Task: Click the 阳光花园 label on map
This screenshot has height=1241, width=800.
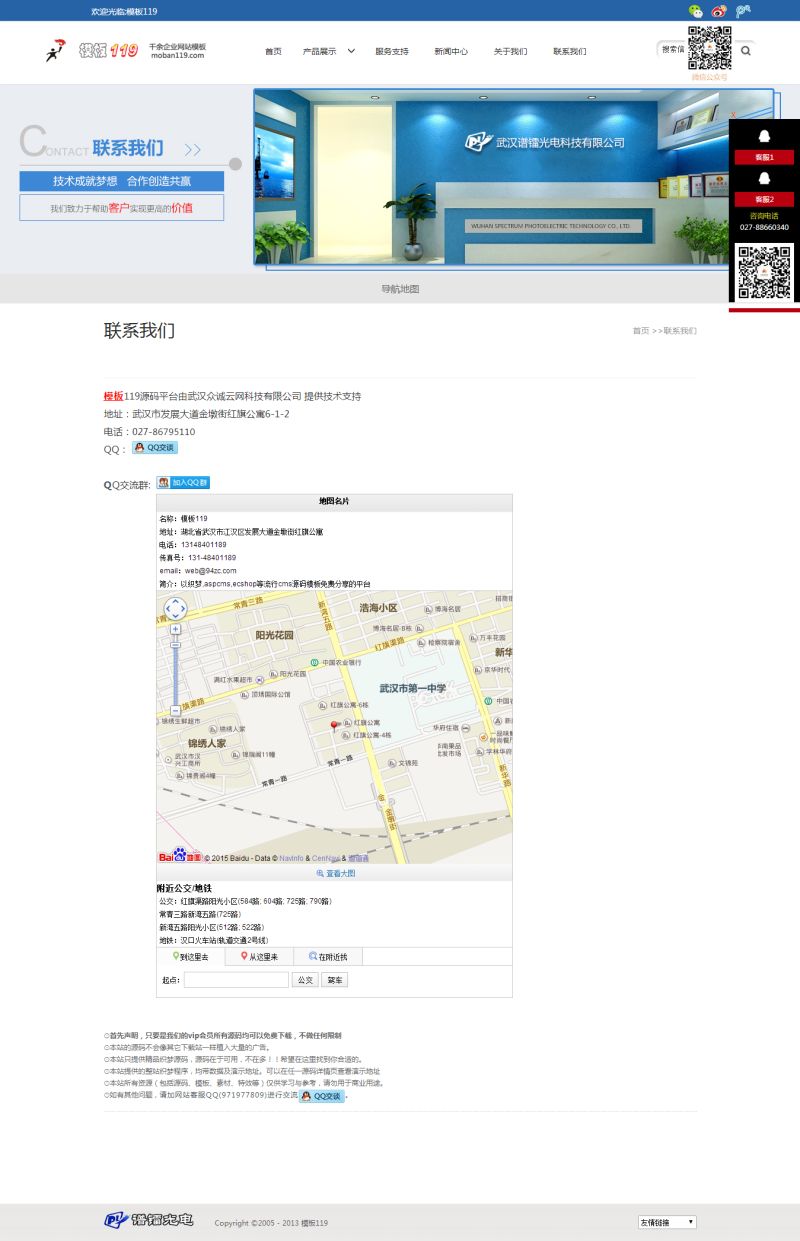Action: 274,635
